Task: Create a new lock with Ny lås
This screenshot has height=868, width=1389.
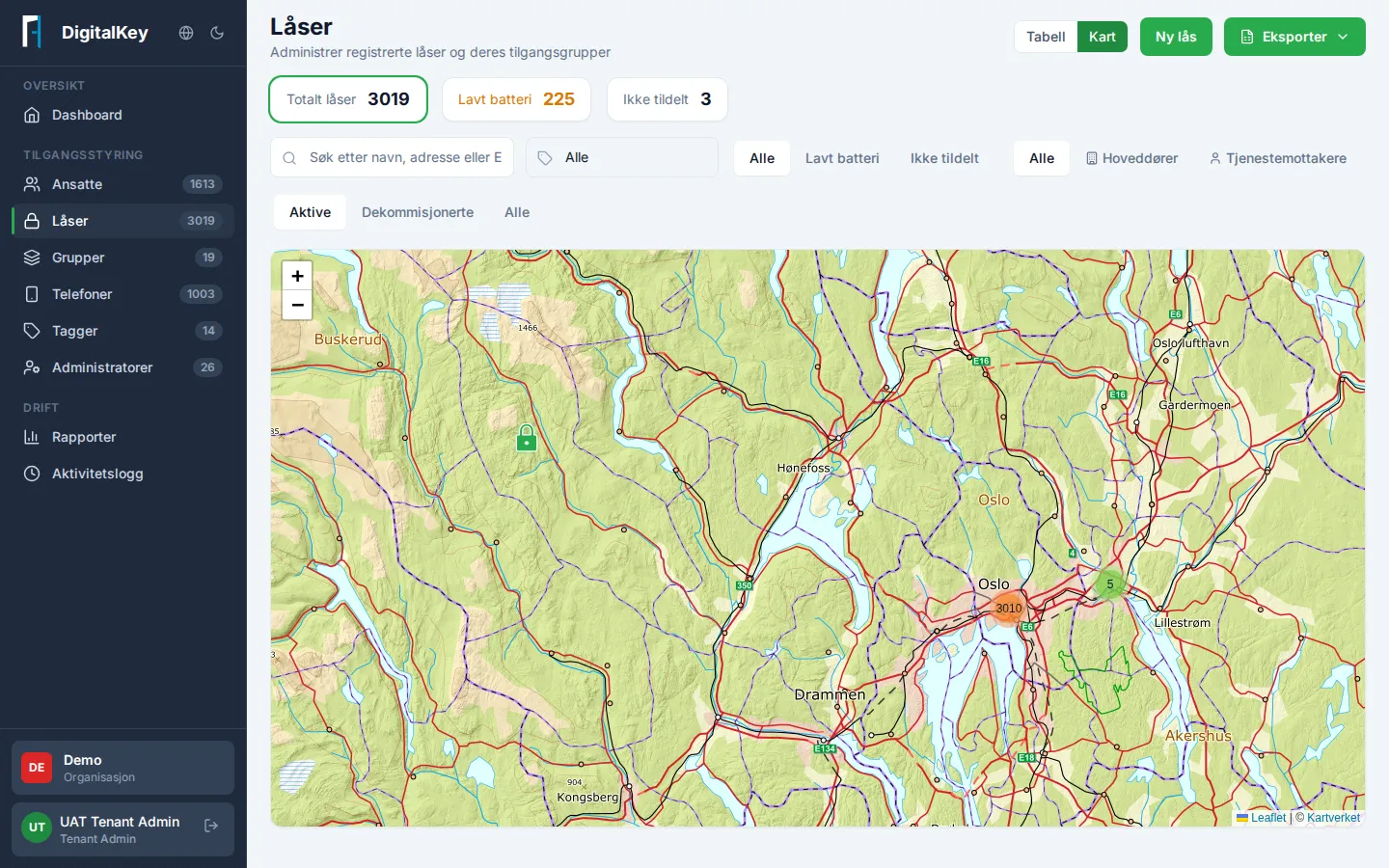Action: point(1176,37)
